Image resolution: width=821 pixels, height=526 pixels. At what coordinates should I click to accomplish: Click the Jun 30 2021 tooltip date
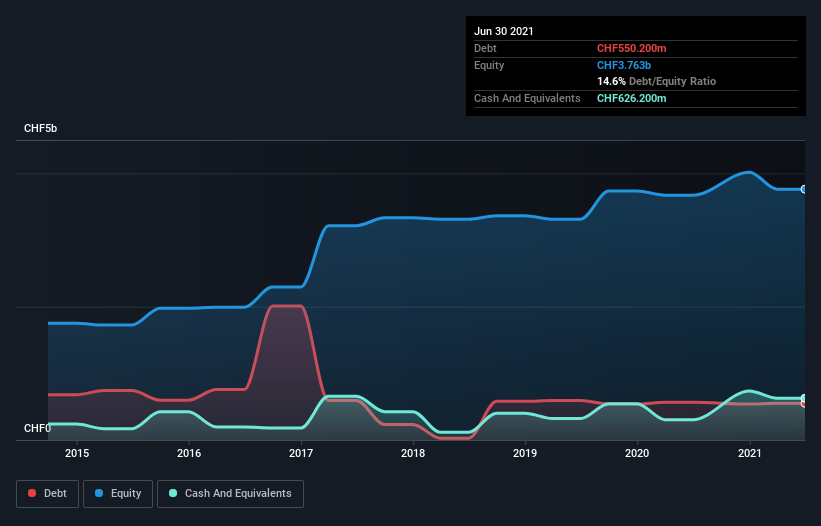(x=504, y=31)
